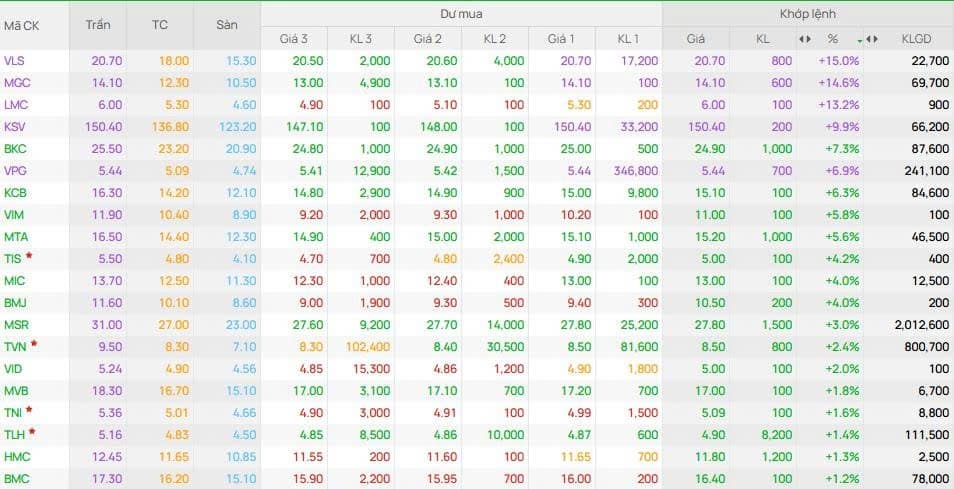The width and height of the screenshot is (954, 489).
Task: Open the MSR stock symbol
Action: 16,324
